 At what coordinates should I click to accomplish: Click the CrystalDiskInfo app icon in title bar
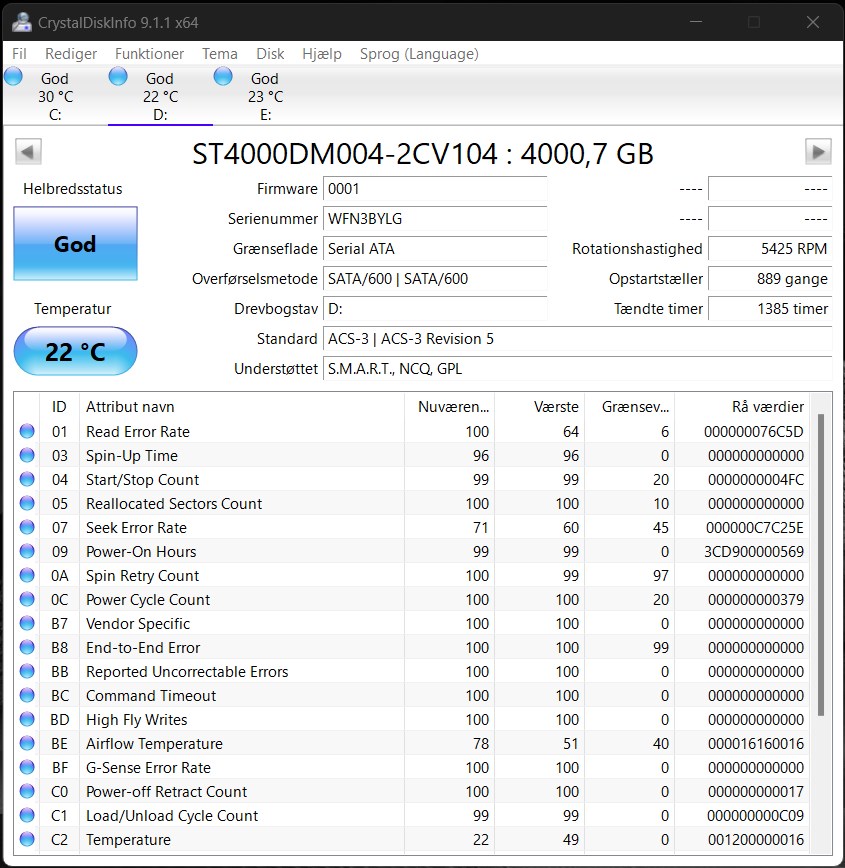coord(19,22)
